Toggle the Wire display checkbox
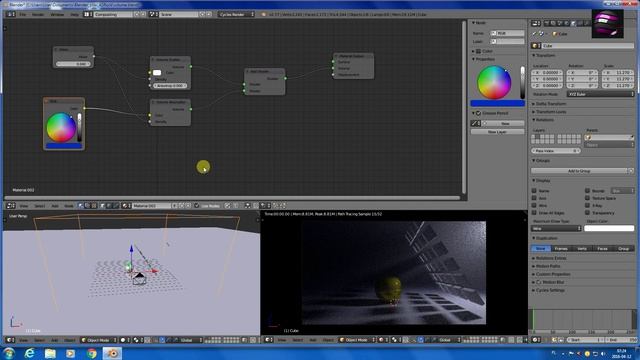The height and width of the screenshot is (360, 640). (x=534, y=205)
